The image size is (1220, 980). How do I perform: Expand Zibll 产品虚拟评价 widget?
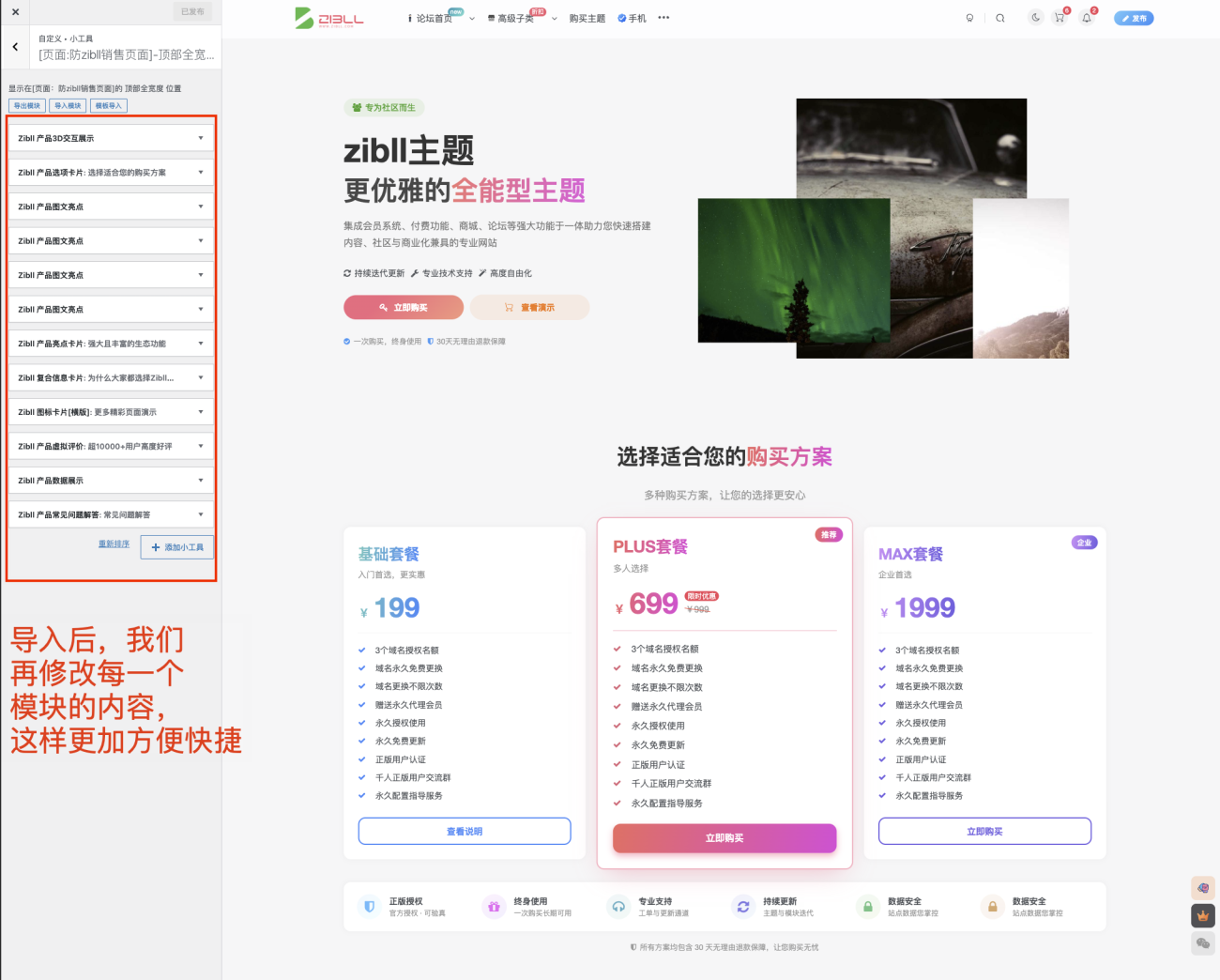112,447
